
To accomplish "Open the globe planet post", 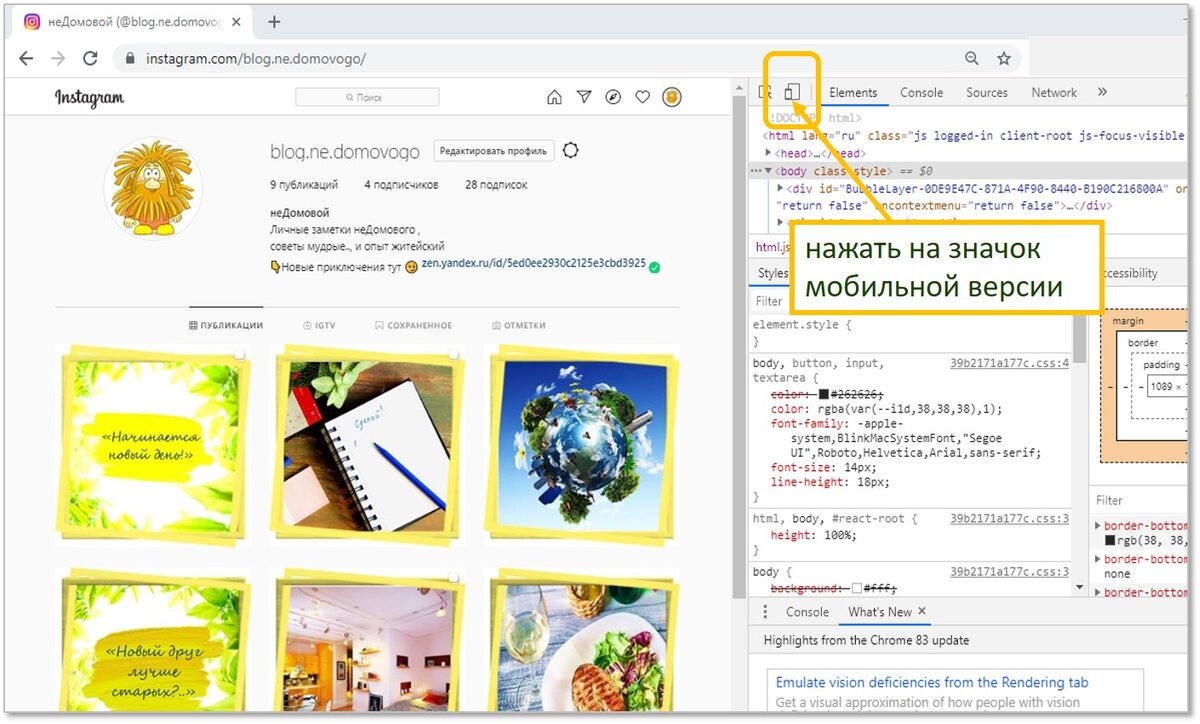I will click(x=580, y=444).
